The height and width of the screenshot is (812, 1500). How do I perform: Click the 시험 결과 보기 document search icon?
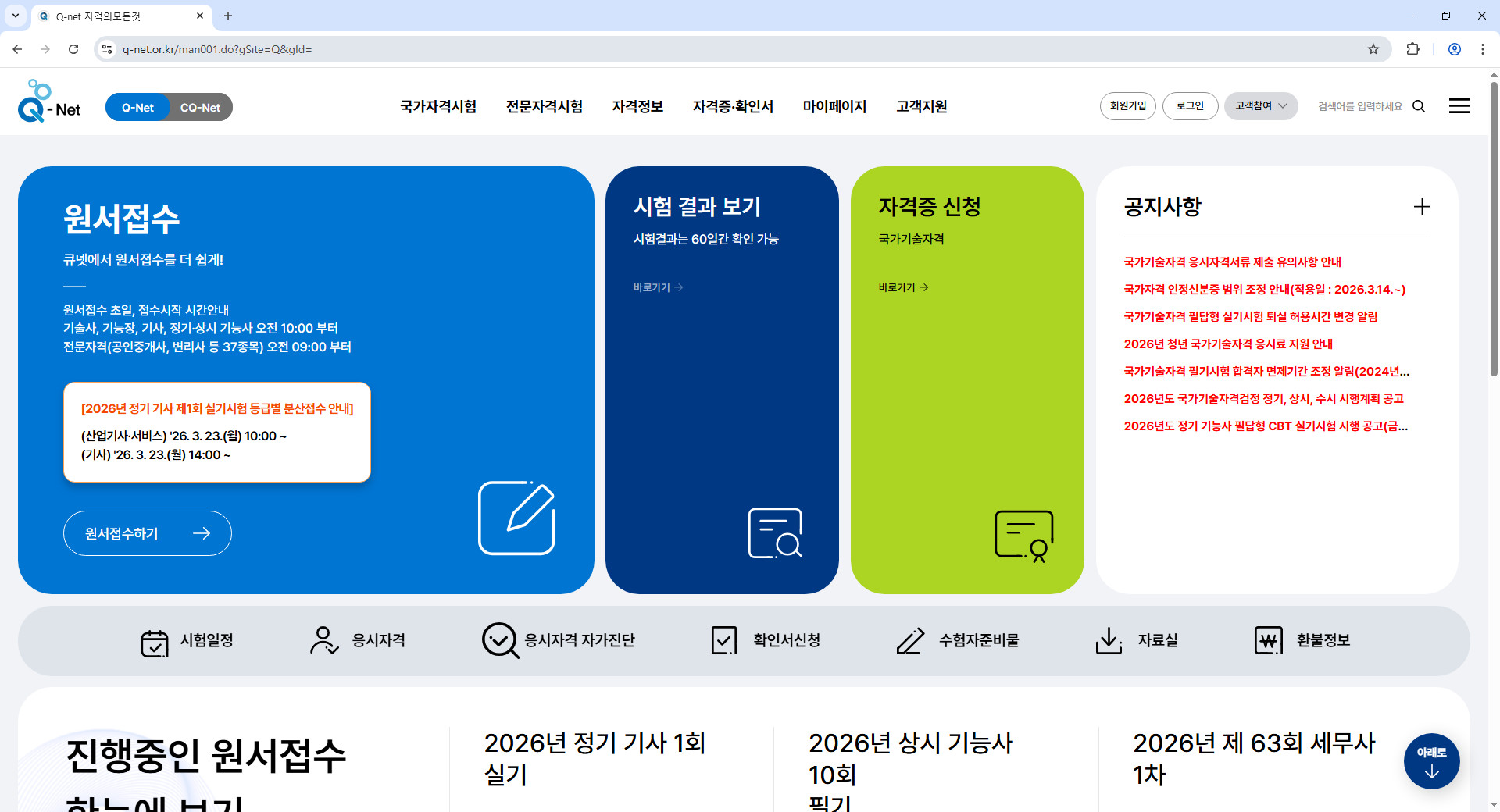click(775, 533)
